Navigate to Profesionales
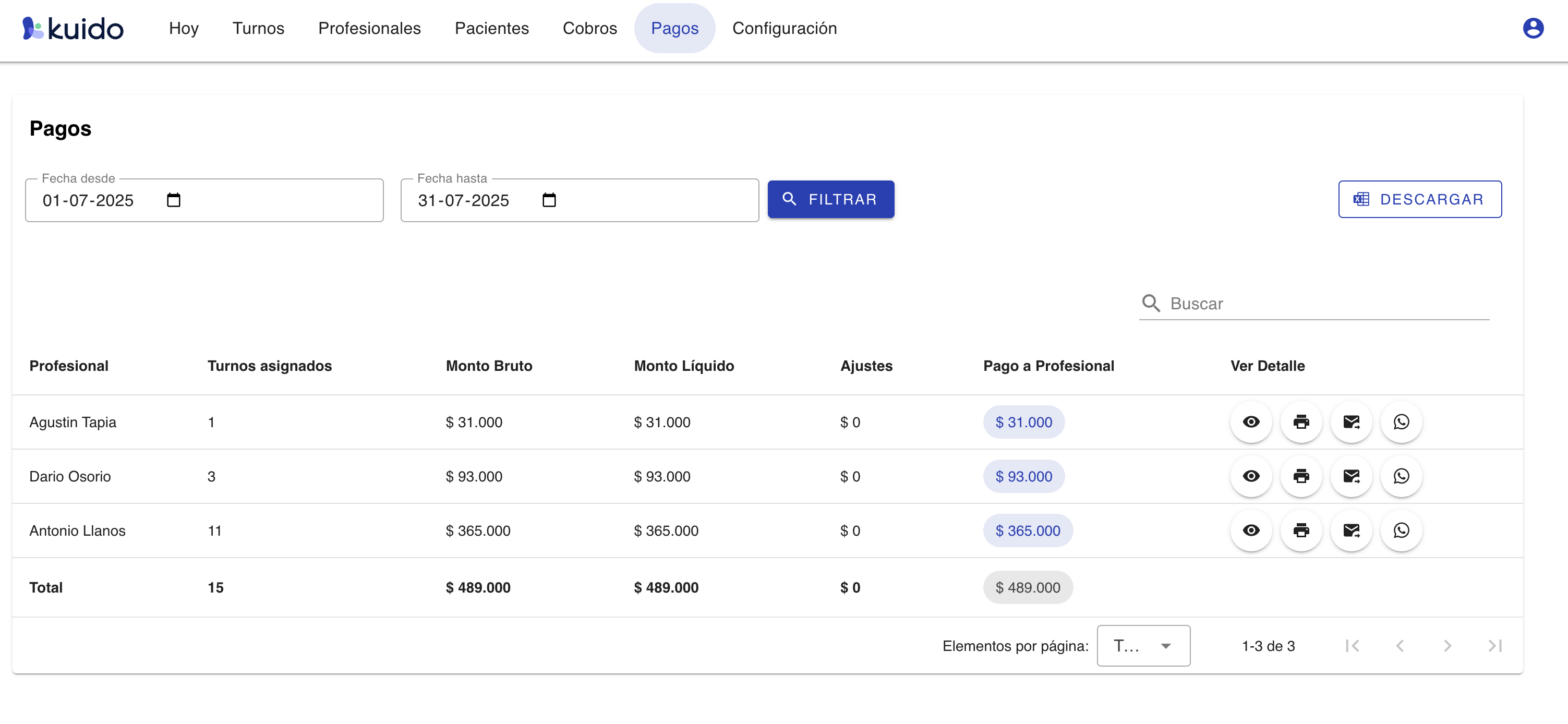1568x724 pixels. [369, 28]
